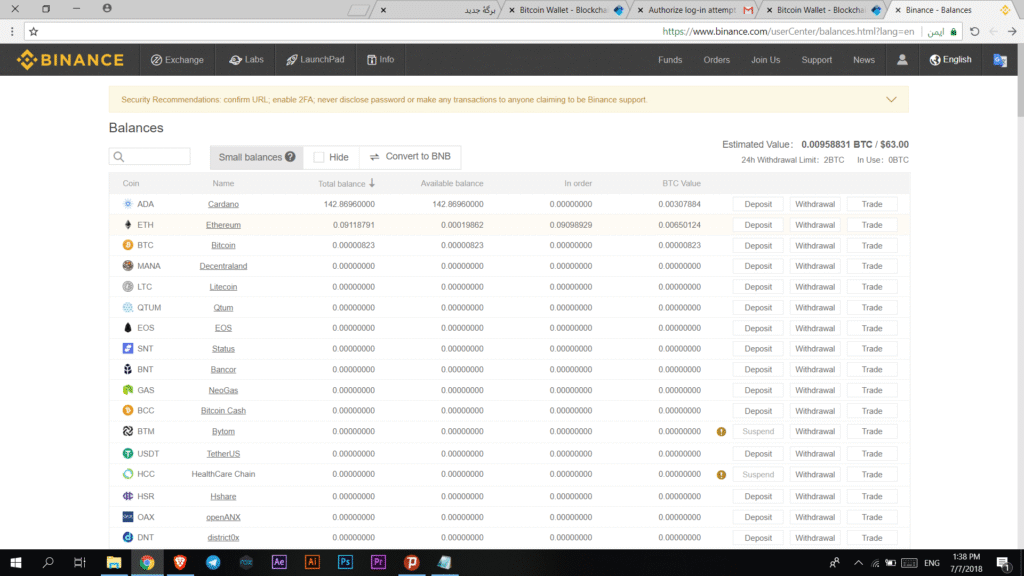Click the Binance logo in header
The width and height of the screenshot is (1024, 576).
point(70,60)
